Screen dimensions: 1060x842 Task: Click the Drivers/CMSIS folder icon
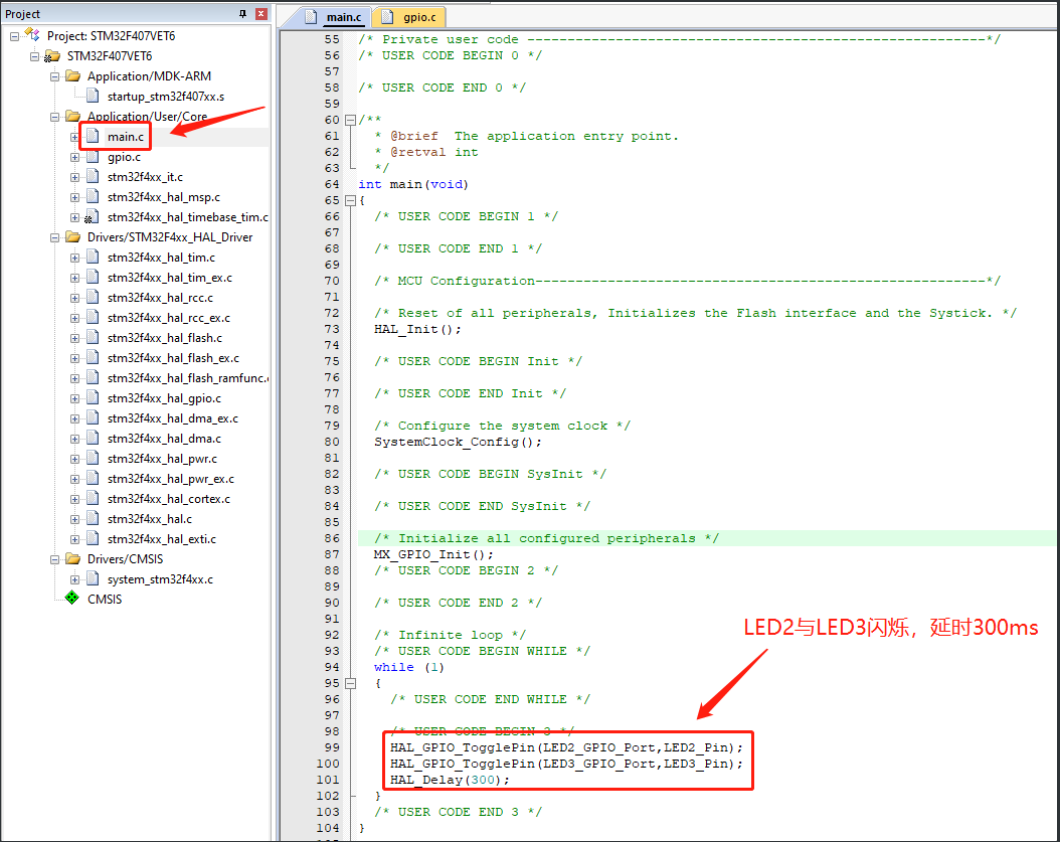pos(73,558)
